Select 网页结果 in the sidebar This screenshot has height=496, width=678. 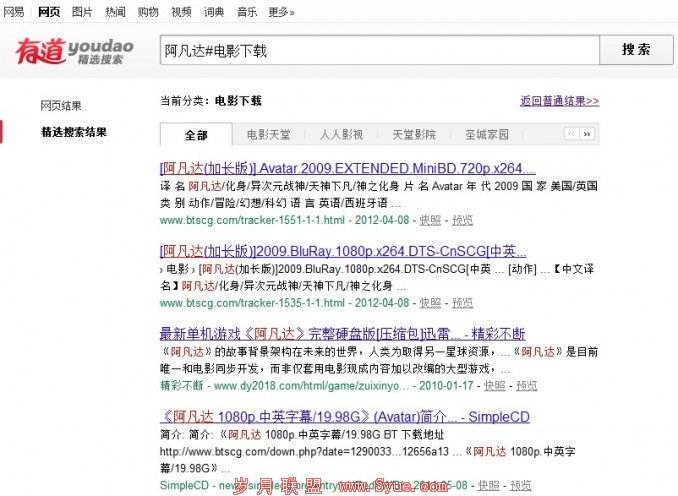(61, 106)
